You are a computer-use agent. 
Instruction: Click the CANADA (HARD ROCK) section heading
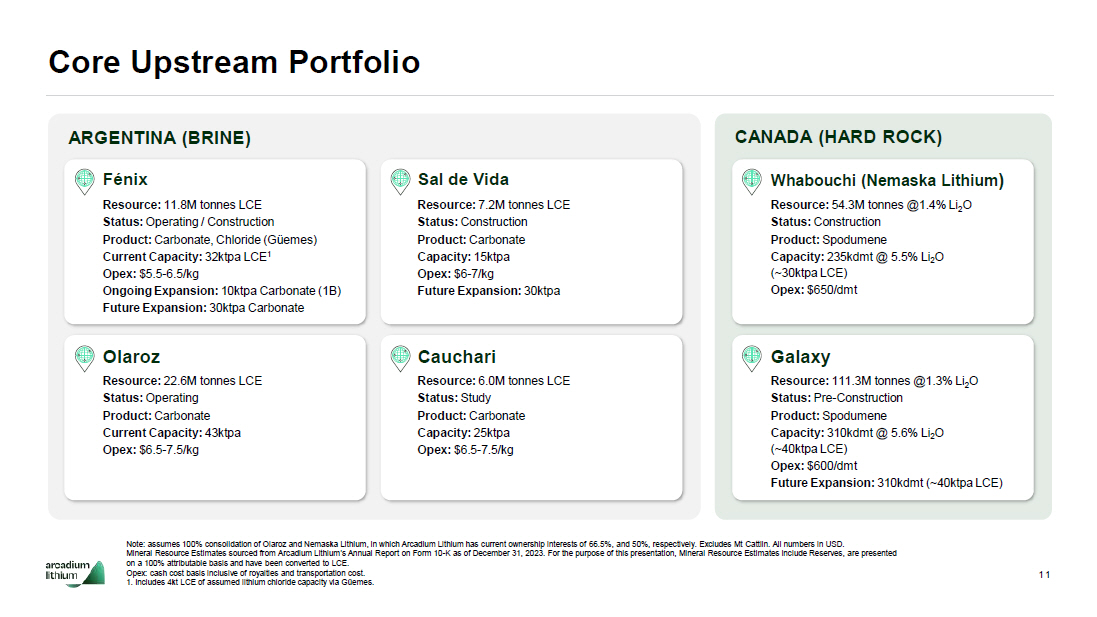(x=838, y=138)
